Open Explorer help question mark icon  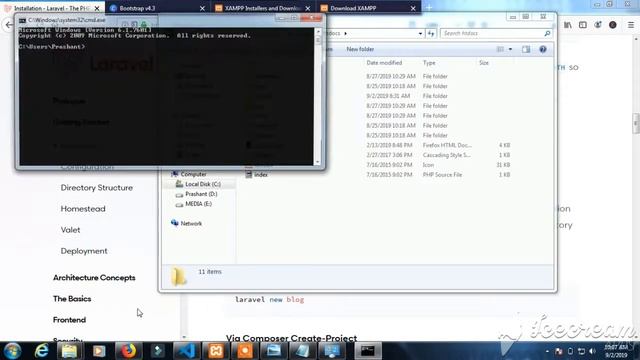click(x=543, y=49)
